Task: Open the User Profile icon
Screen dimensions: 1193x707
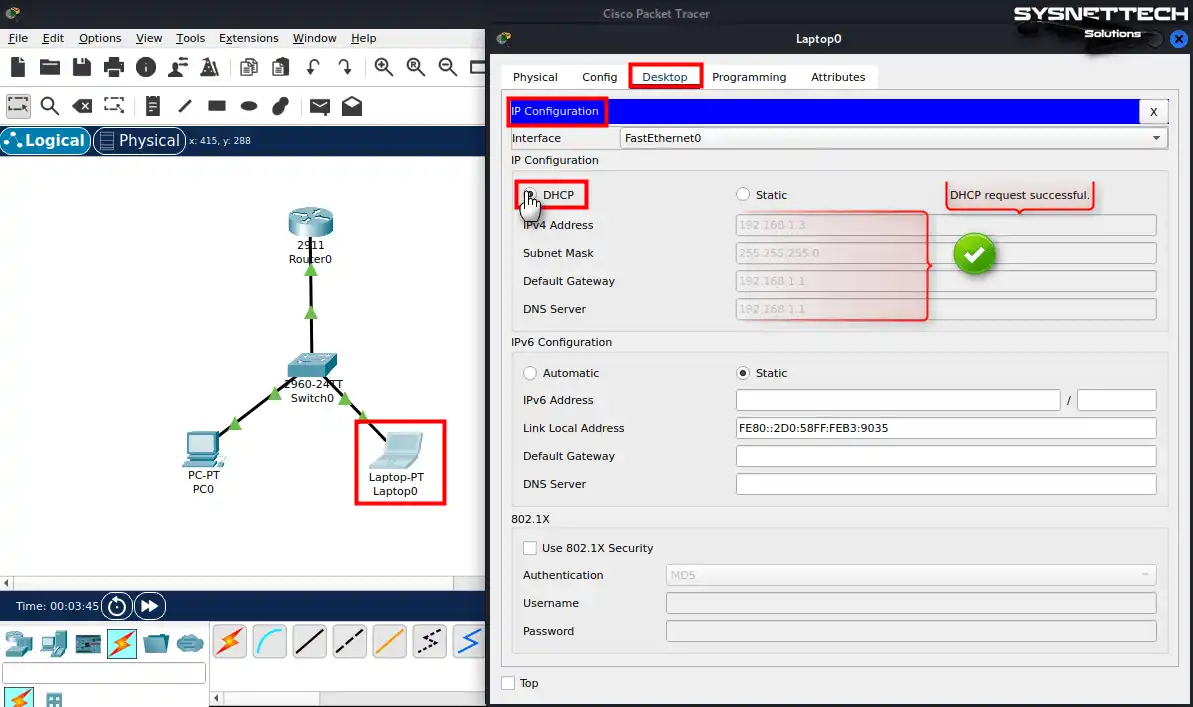Action: [x=178, y=67]
